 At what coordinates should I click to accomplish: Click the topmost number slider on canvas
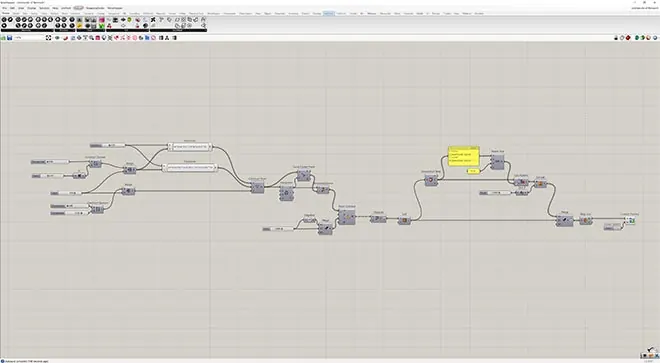point(108,145)
